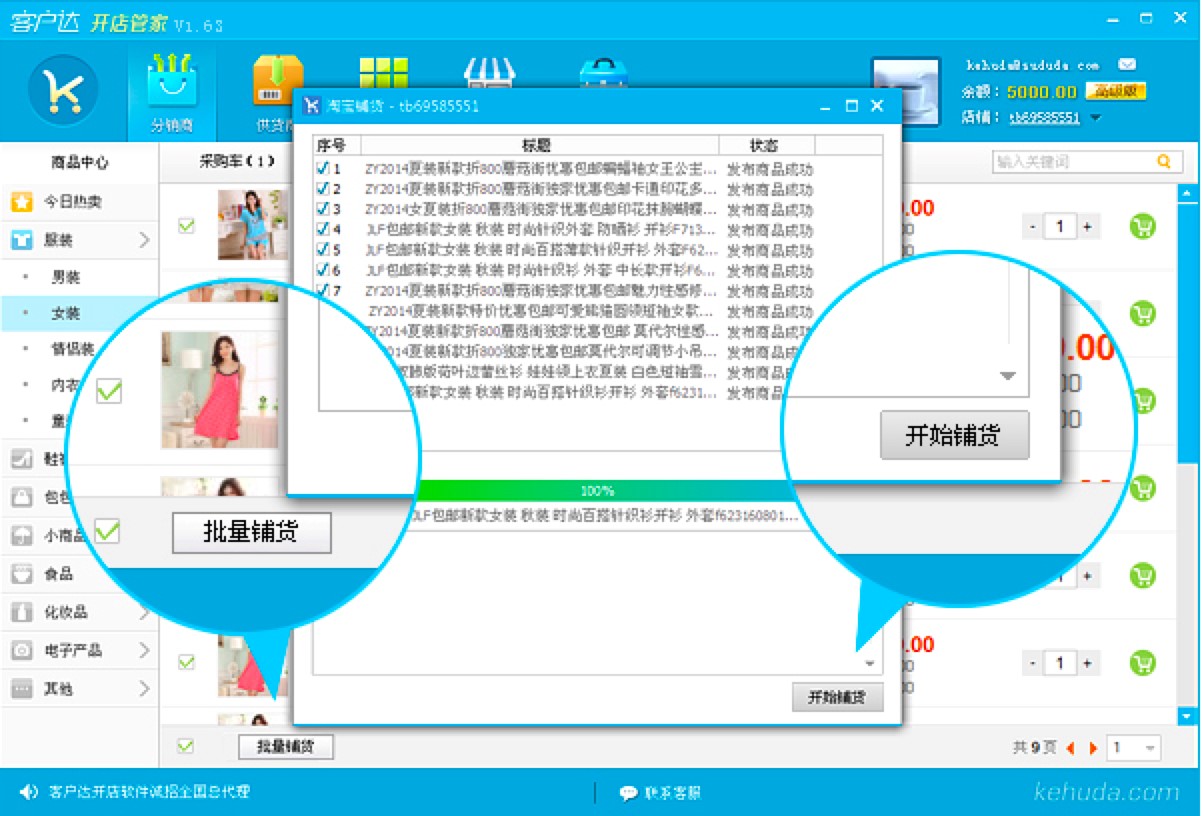Viewport: 1202px width, 816px height.
Task: Uncheck row 3 checkbox in 淘宝铺货 dialog
Action: point(322,209)
